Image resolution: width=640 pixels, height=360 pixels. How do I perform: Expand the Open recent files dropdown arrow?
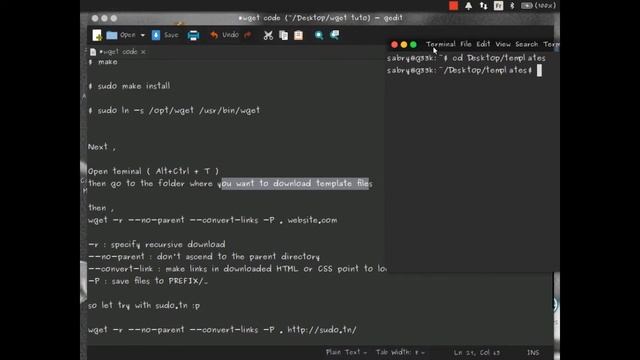[142, 36]
